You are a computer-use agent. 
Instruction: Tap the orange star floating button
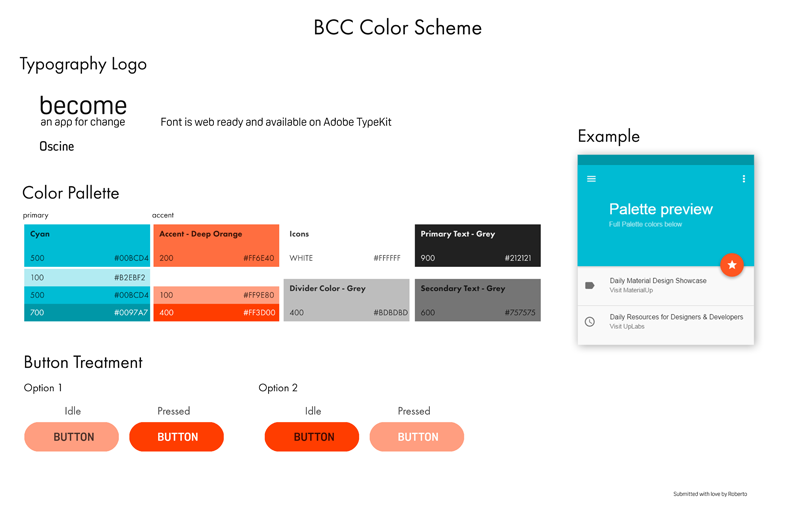tap(731, 265)
